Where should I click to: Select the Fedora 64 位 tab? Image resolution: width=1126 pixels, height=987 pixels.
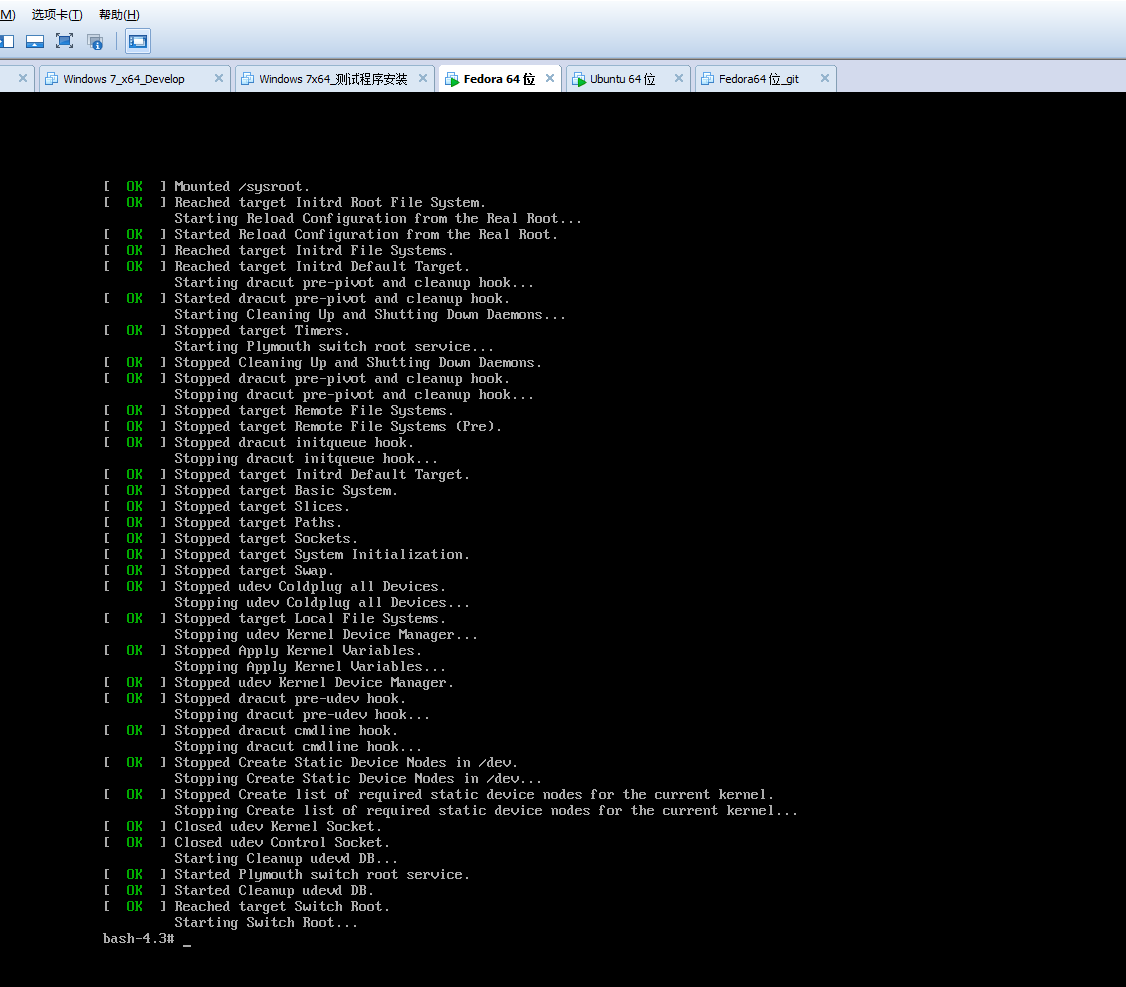pyautogui.click(x=498, y=79)
